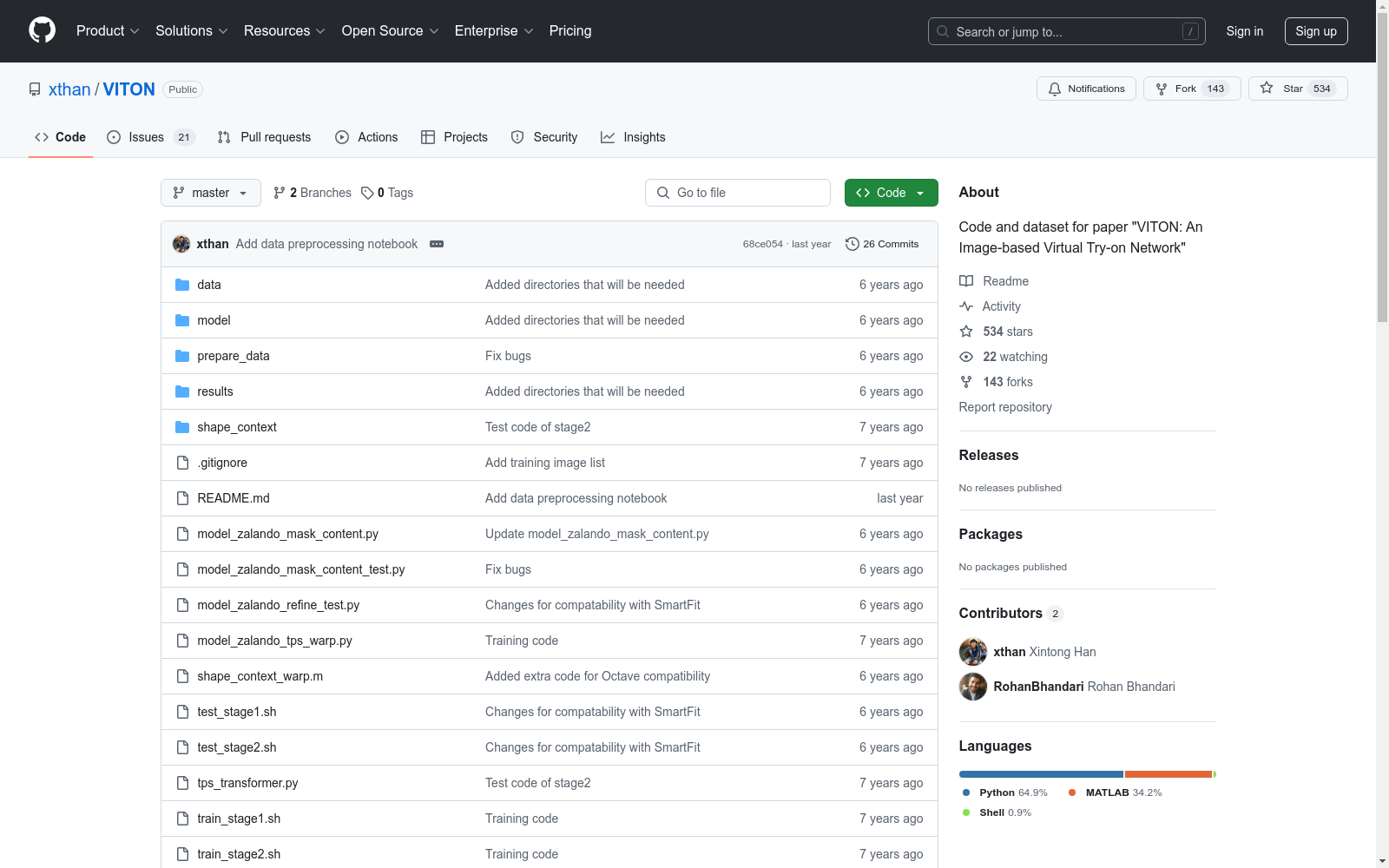
Task: Expand the Solutions menu
Action: [192, 30]
